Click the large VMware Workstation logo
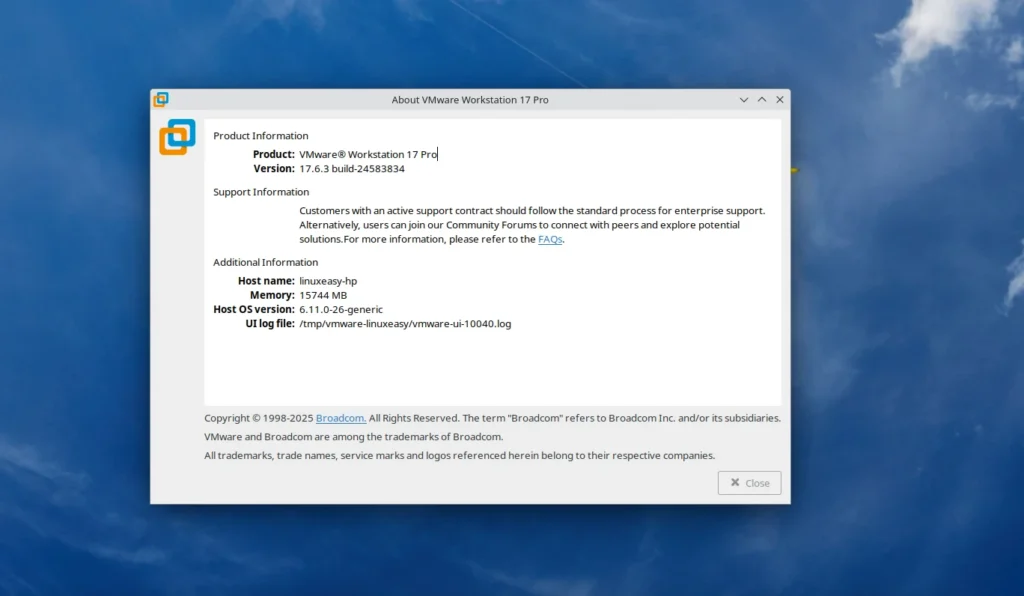This screenshot has width=1024, height=596. pyautogui.click(x=177, y=137)
